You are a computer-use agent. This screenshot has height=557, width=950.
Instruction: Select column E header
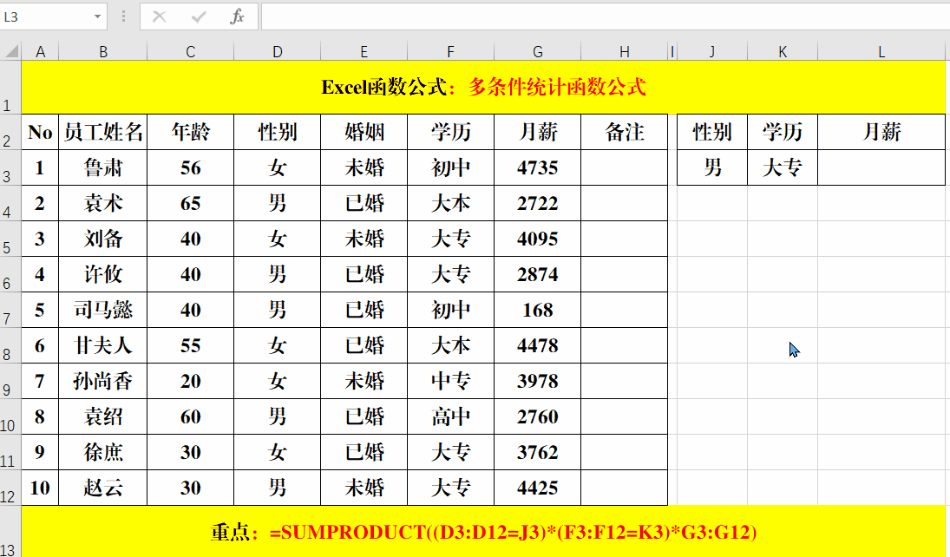coord(364,52)
